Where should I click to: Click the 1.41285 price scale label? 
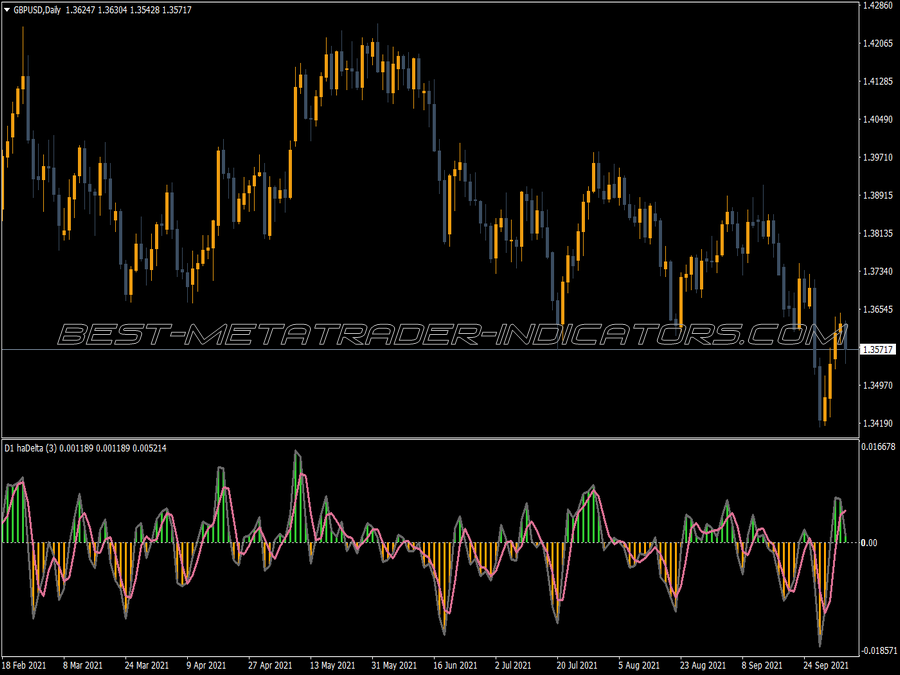click(x=878, y=82)
